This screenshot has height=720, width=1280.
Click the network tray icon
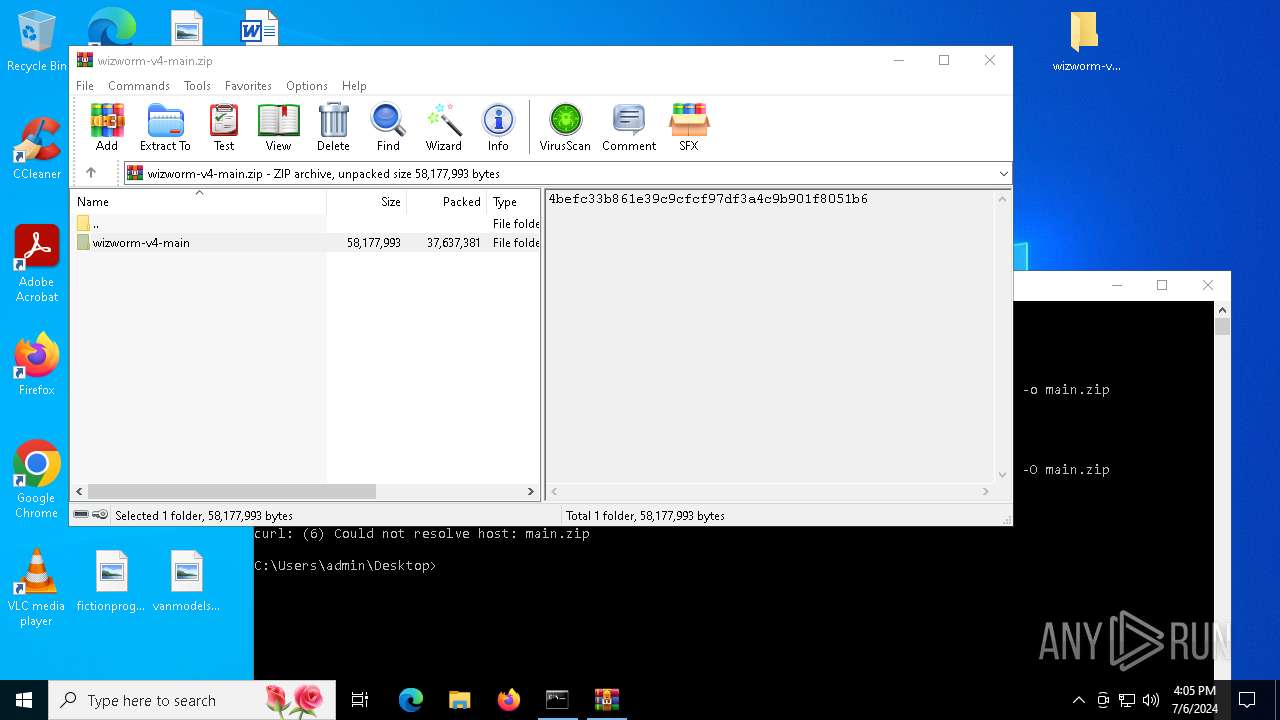tap(1127, 700)
